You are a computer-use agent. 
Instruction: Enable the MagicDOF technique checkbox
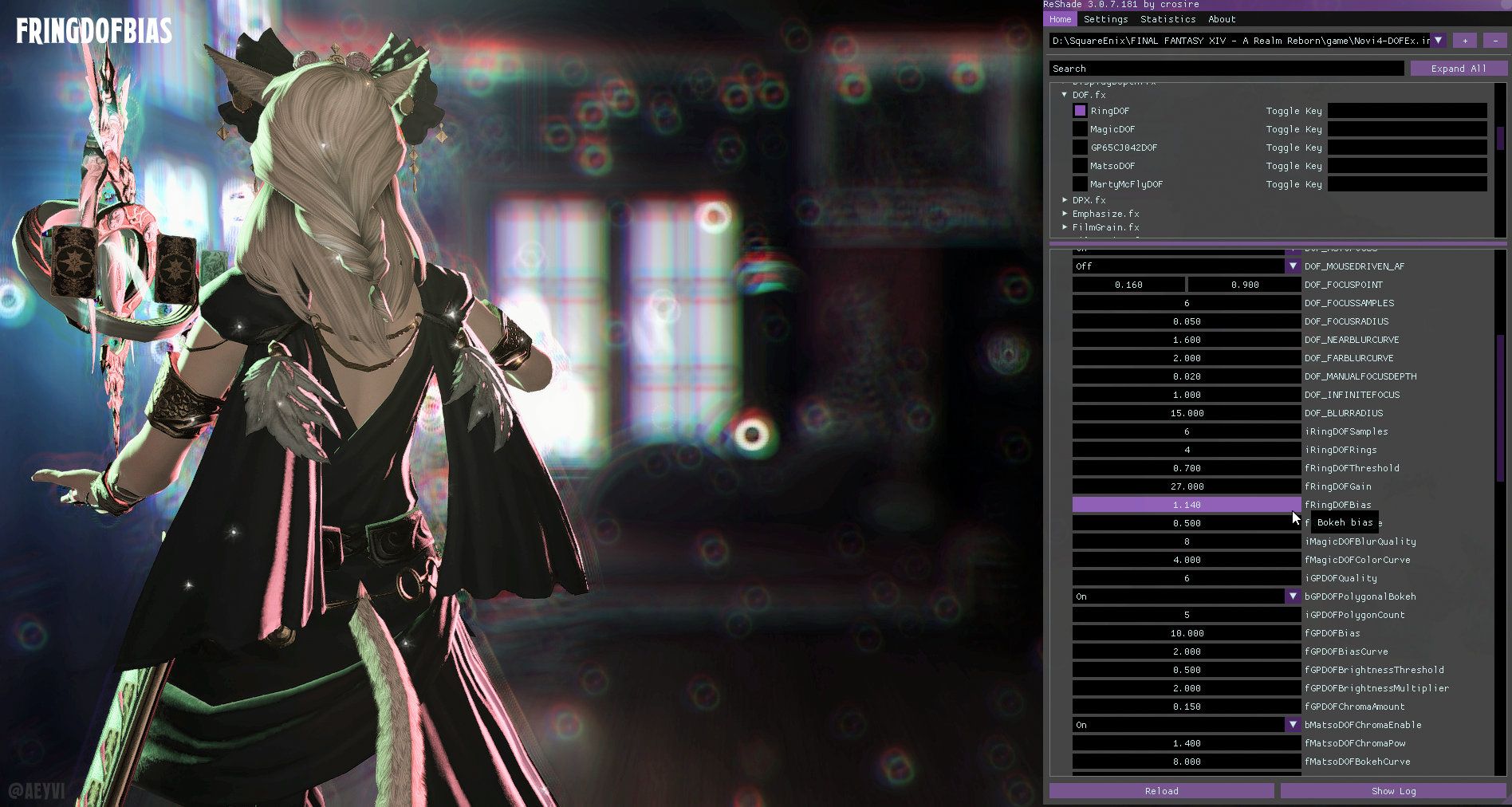click(x=1080, y=129)
